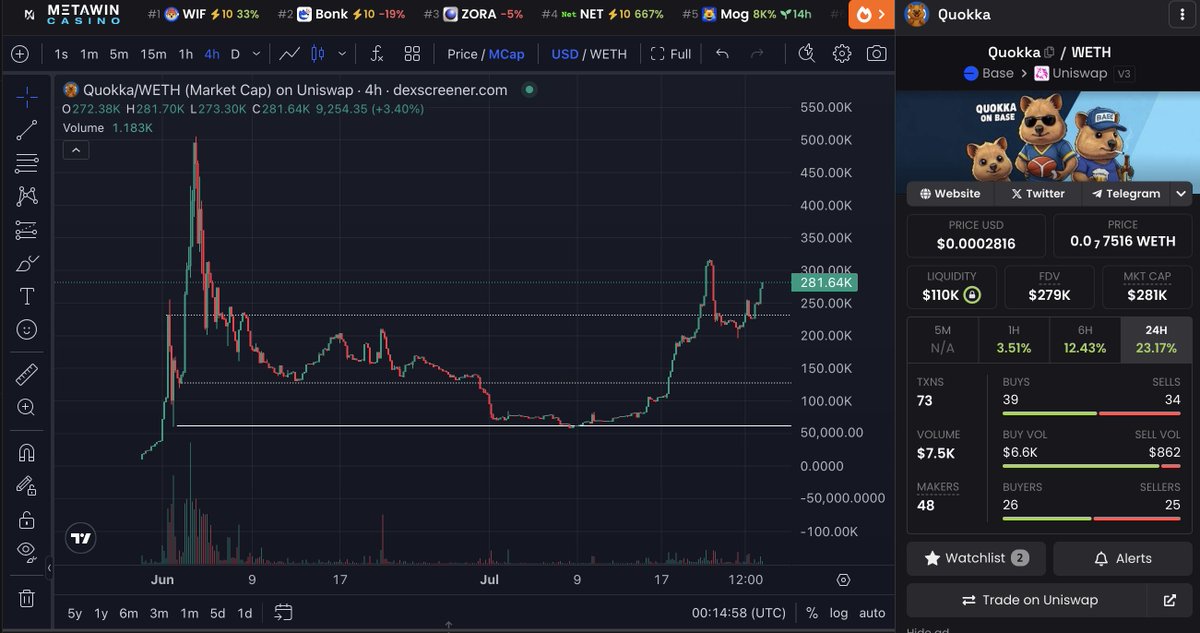Expand the drawing toolbar side arrow
Image resolution: width=1200 pixels, height=633 pixels.
coord(50,568)
